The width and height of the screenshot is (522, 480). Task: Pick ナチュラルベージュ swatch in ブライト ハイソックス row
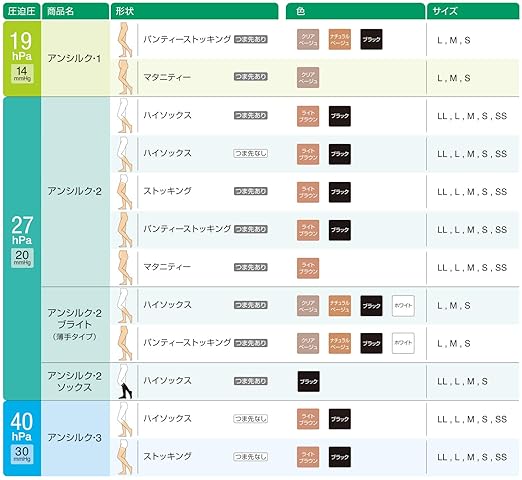click(x=340, y=306)
